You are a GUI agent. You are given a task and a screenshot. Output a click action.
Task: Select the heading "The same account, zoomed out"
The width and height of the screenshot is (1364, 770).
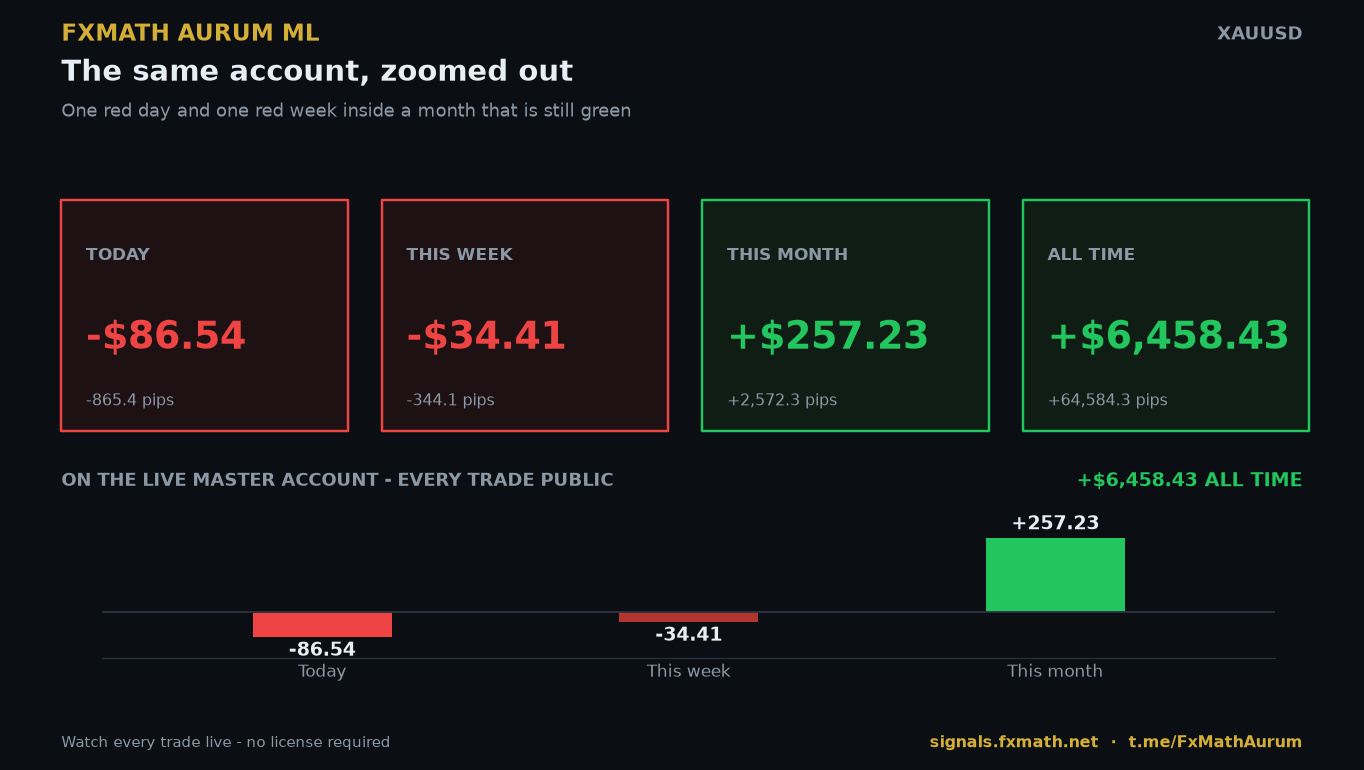coord(317,72)
